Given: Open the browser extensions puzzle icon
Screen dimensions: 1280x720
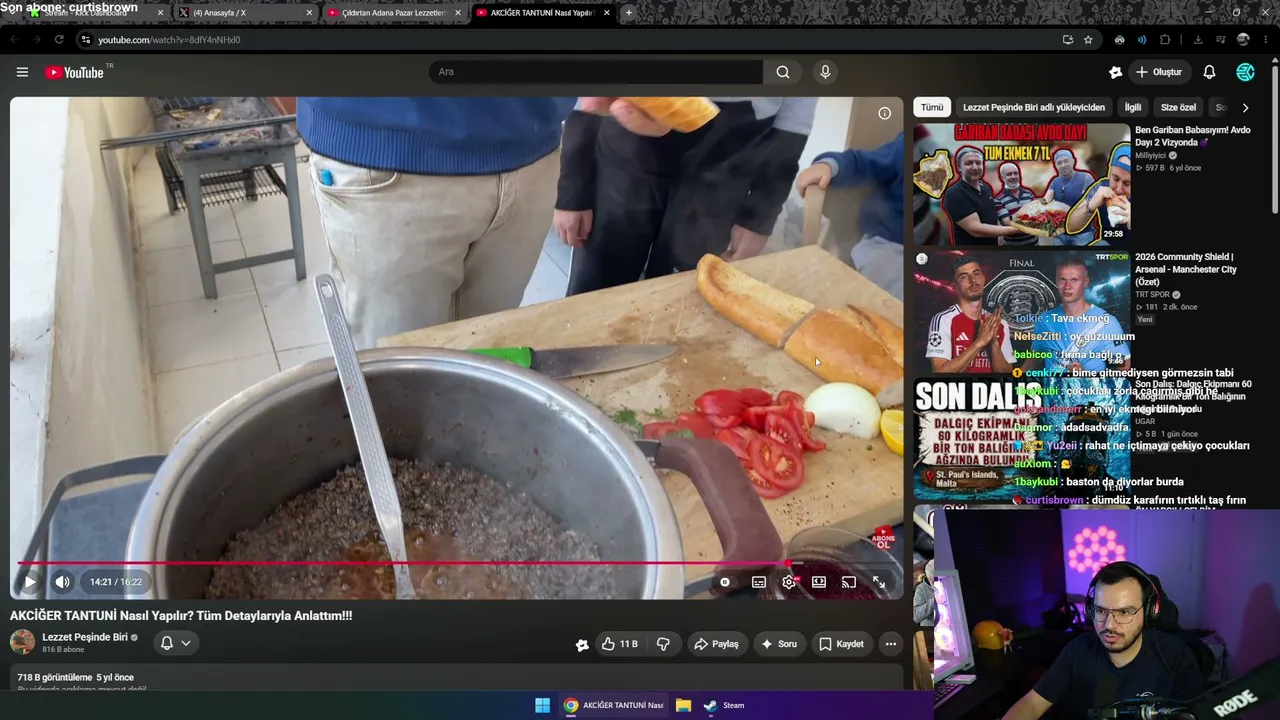Looking at the screenshot, I should click(1165, 40).
